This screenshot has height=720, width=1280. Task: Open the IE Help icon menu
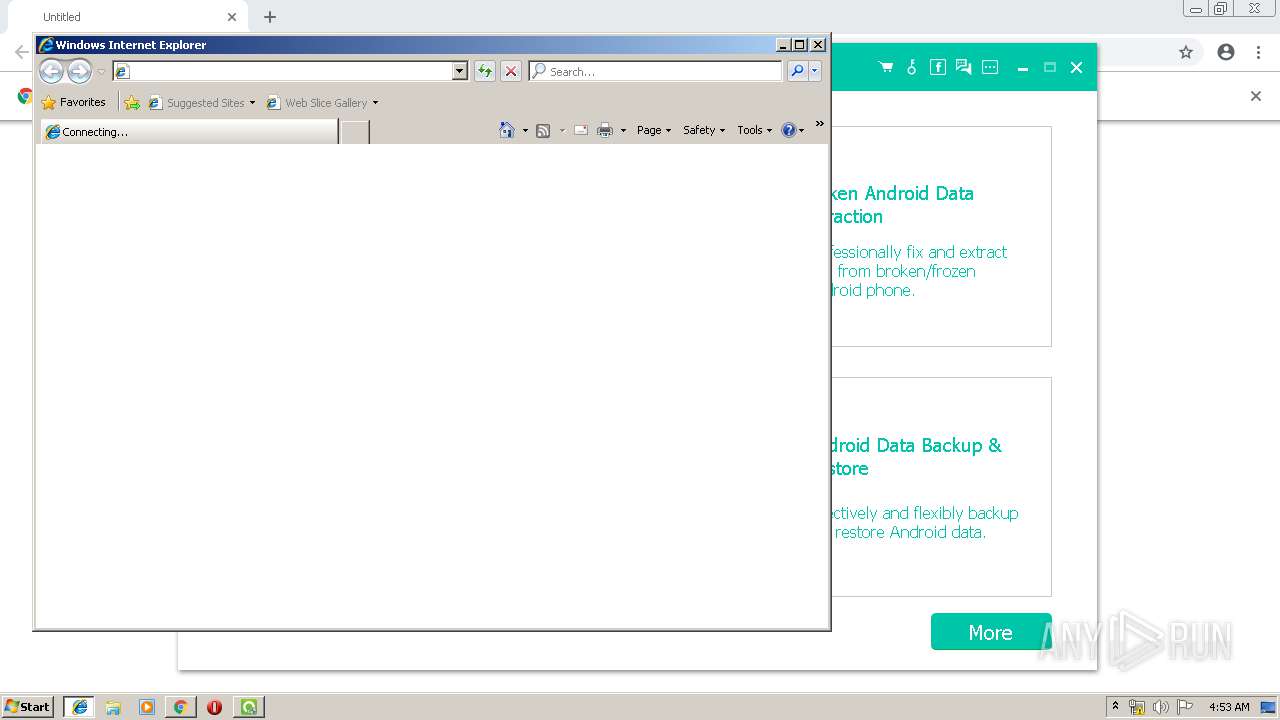click(792, 130)
